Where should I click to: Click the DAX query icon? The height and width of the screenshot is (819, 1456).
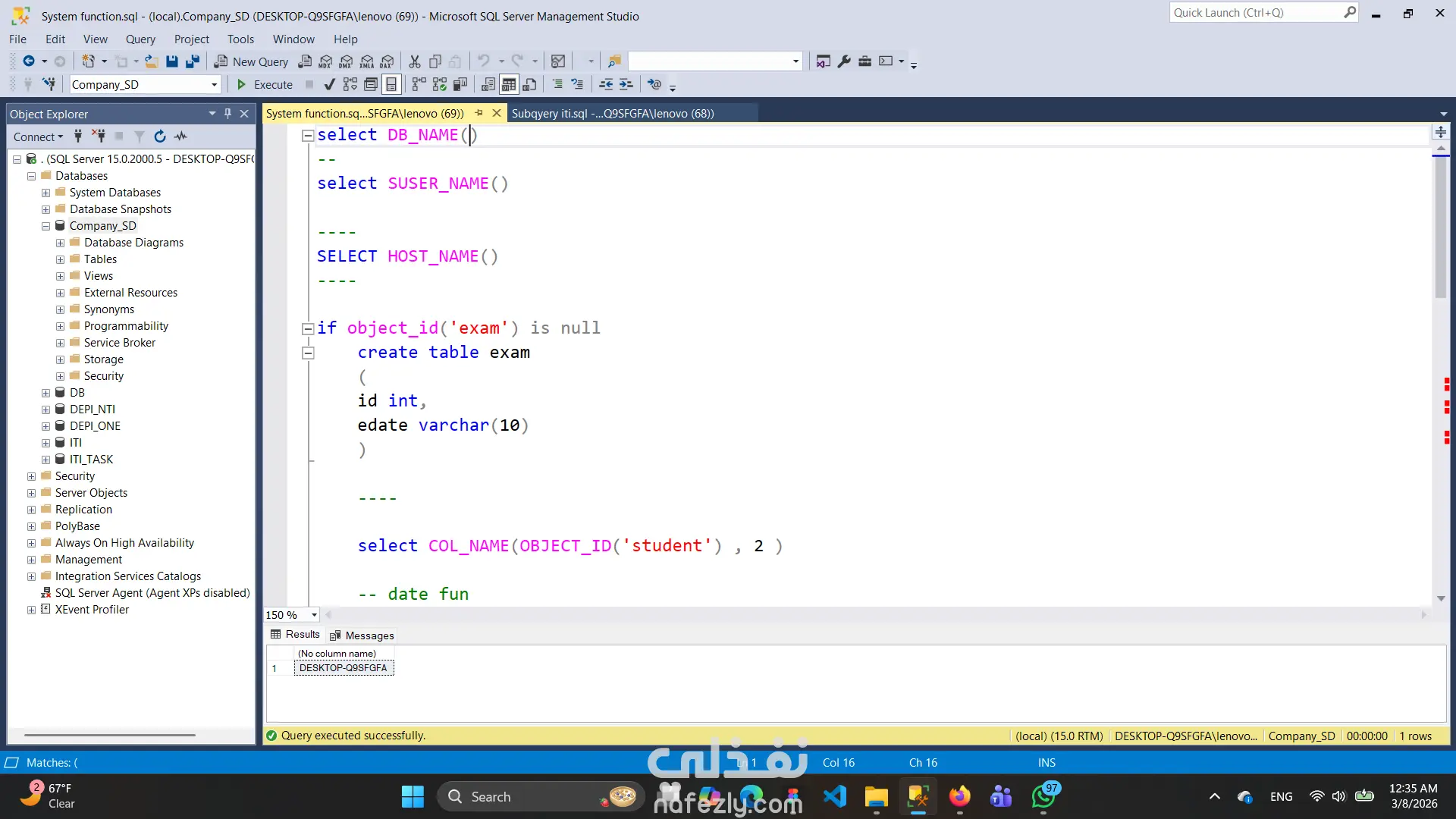click(387, 61)
